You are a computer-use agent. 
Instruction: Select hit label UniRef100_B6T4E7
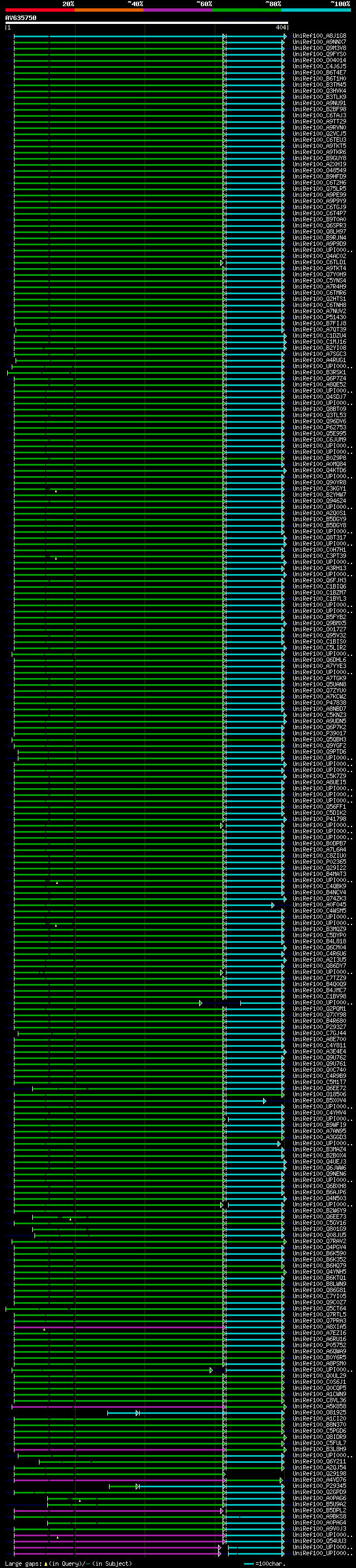(x=319, y=72)
